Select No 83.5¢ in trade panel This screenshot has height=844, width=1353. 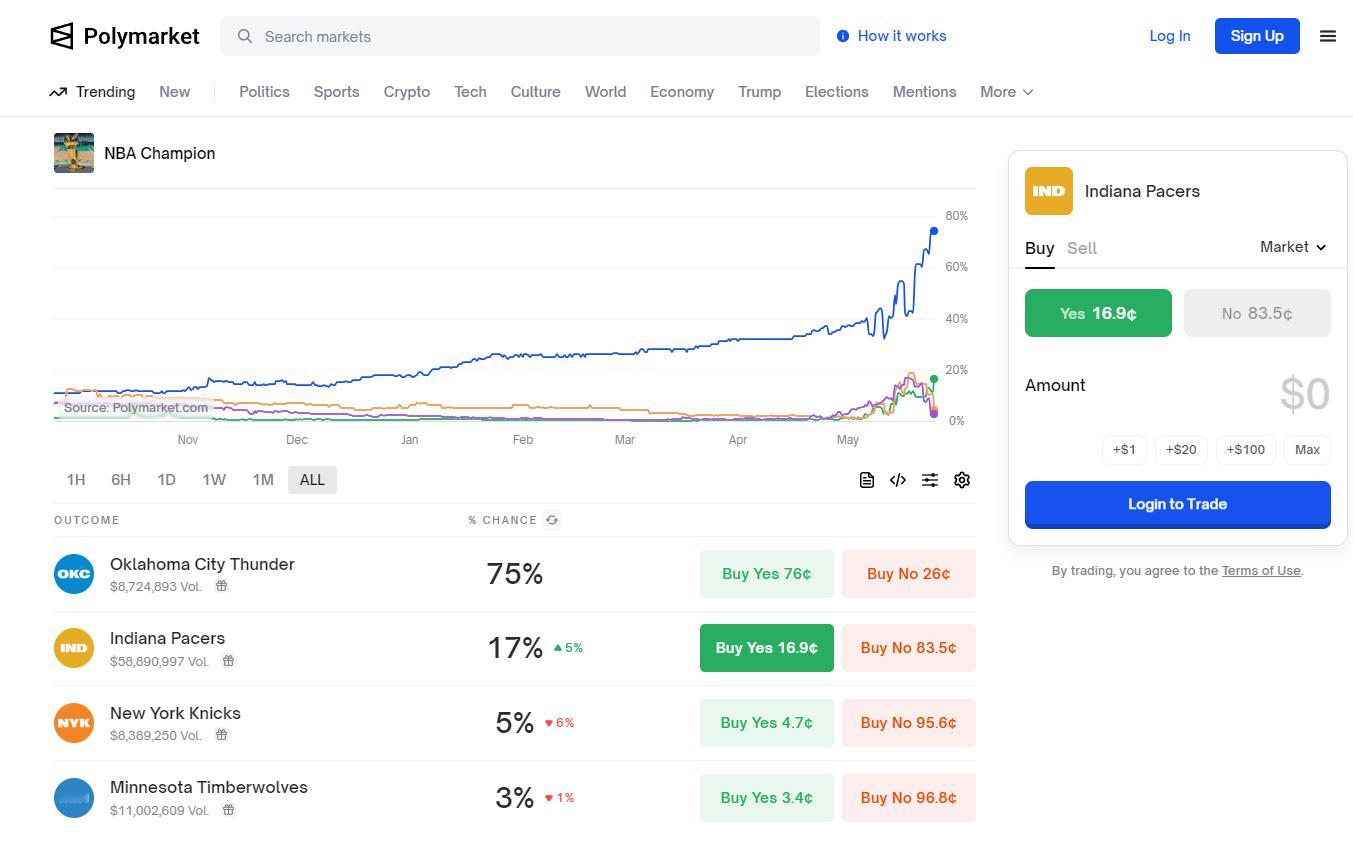pos(1257,313)
